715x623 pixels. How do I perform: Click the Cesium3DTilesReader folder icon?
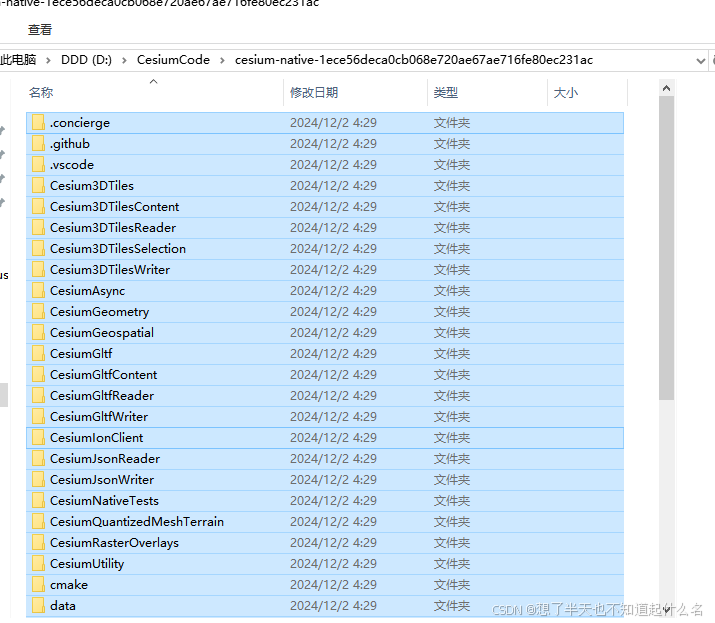[38, 228]
